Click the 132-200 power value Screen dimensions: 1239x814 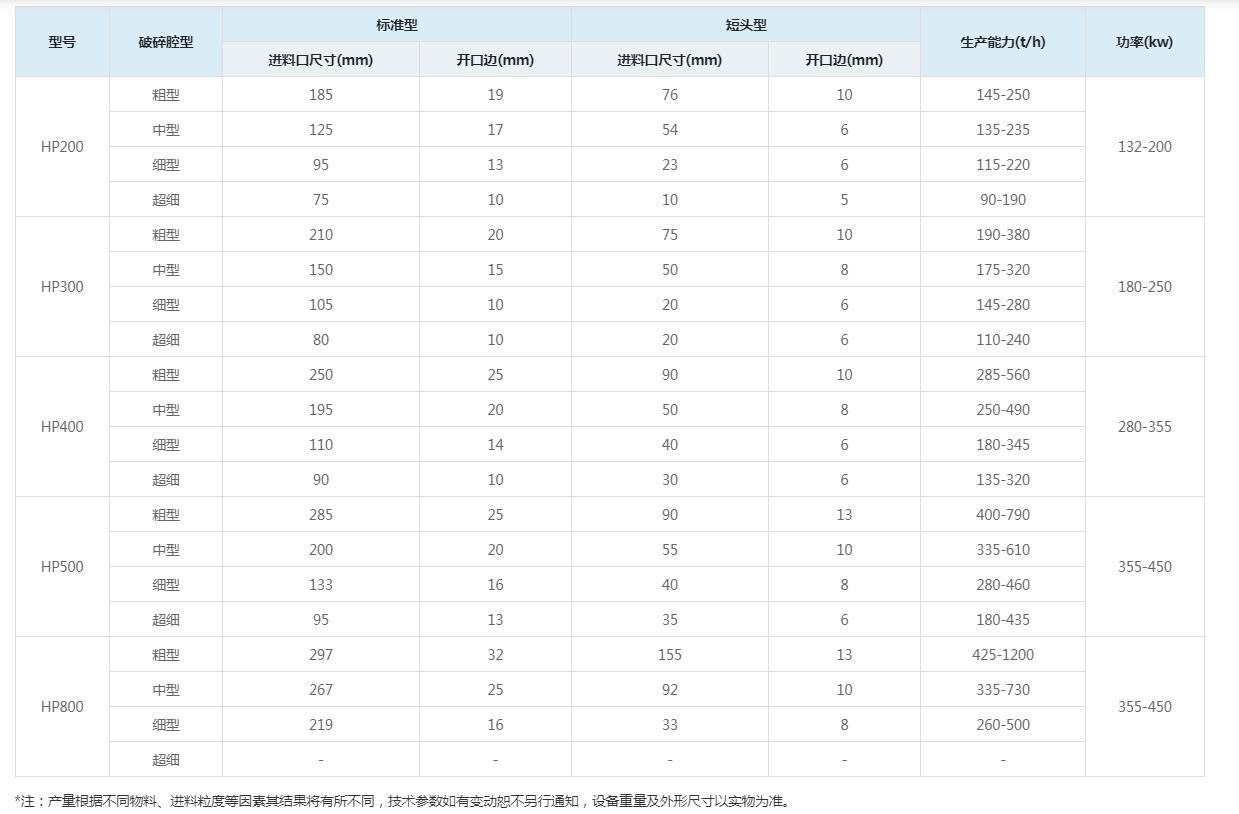1145,147
